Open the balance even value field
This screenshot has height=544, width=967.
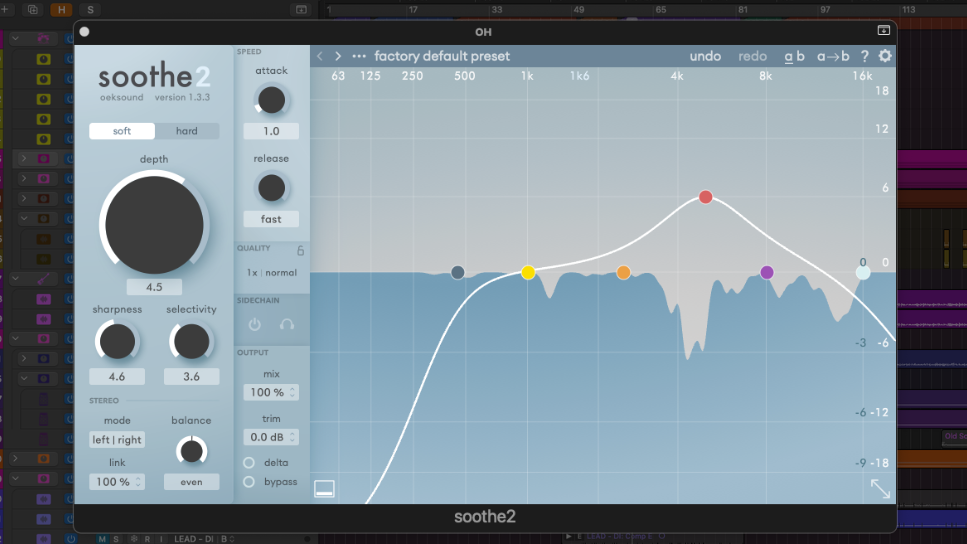tap(191, 482)
